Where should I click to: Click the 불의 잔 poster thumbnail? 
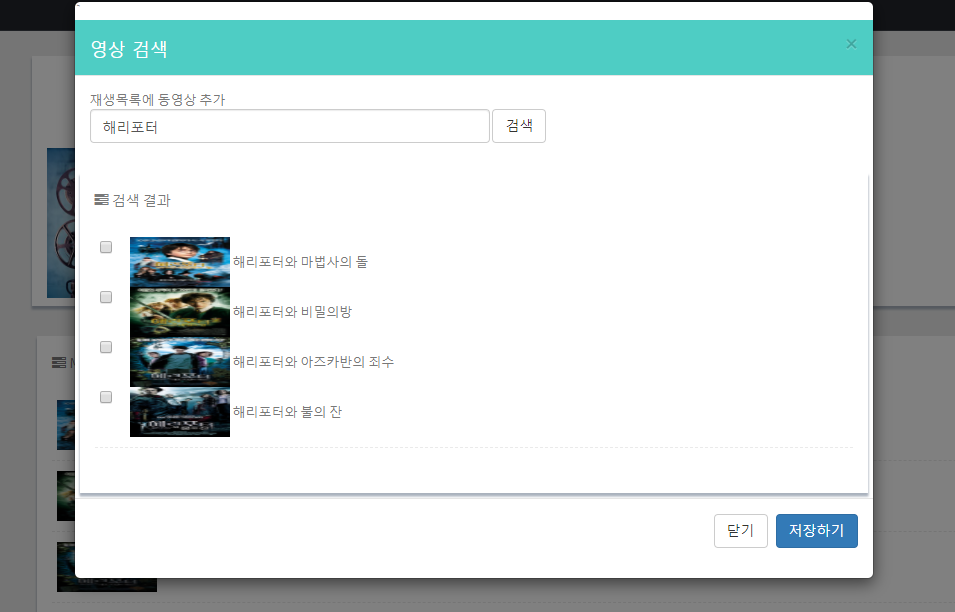point(180,412)
